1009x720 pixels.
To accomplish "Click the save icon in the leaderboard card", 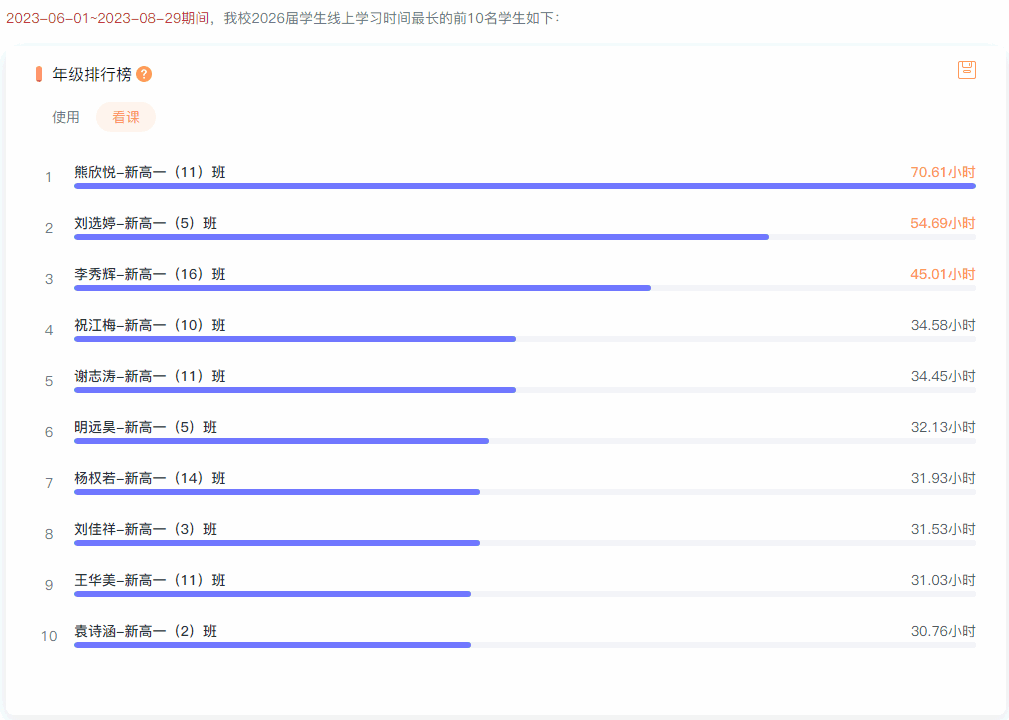I will pos(967,69).
